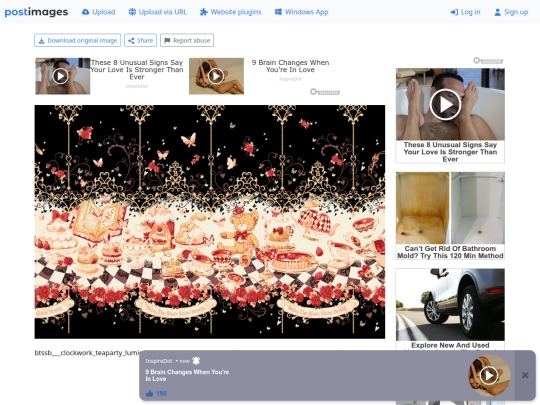Image resolution: width=540 pixels, height=405 pixels.
Task: Click 'Can't Get Rid Of Bathroom Mold' caption
Action: coord(450,252)
